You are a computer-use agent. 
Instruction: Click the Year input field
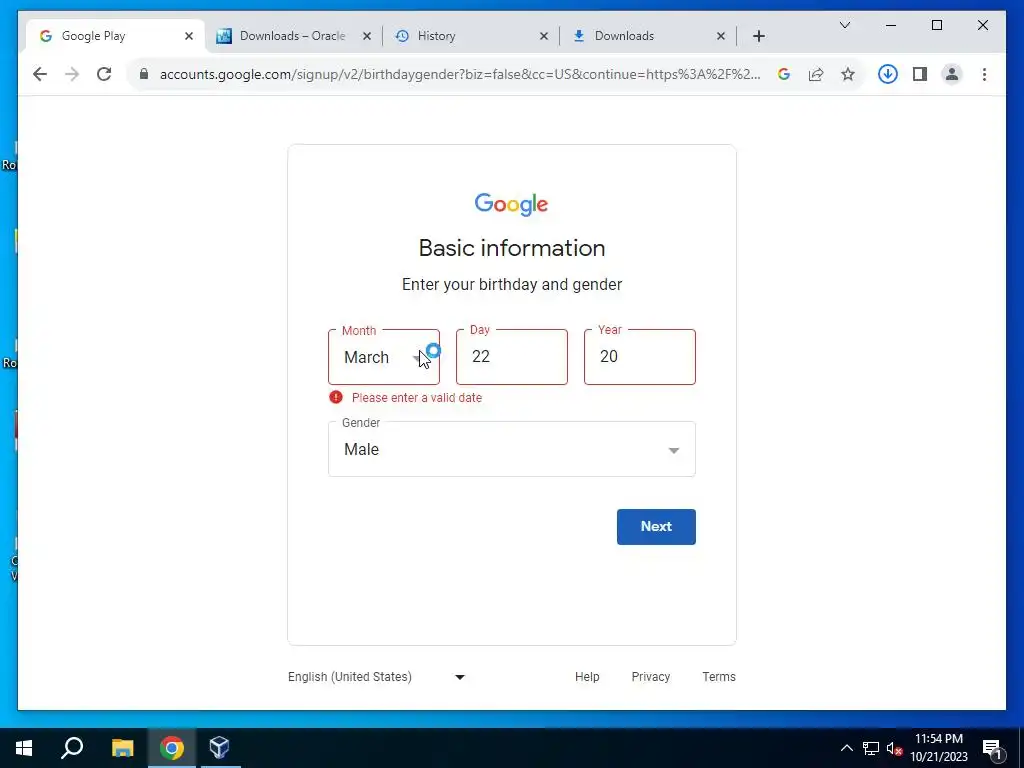(x=640, y=357)
